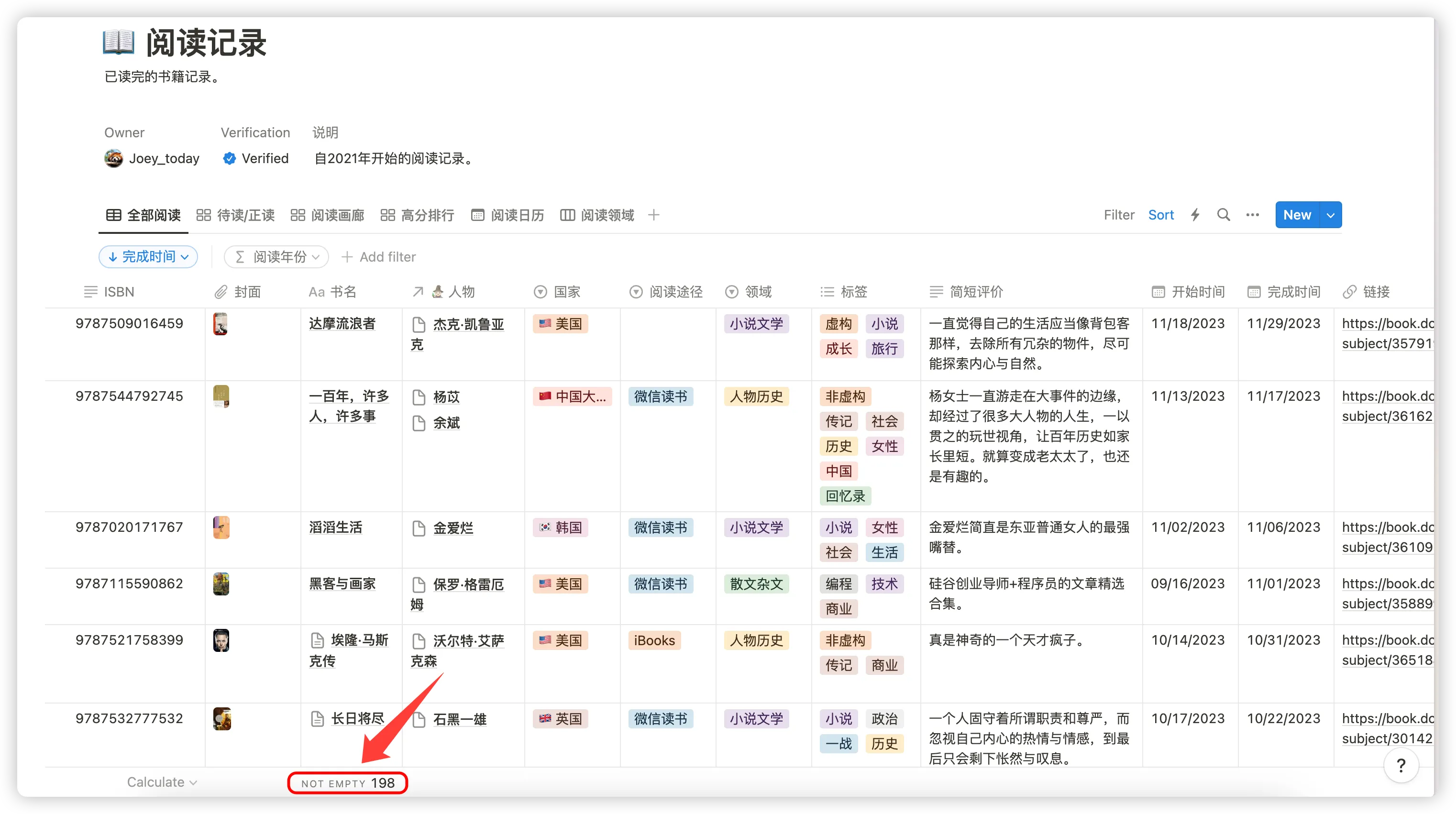Open the search magnifier icon
The width and height of the screenshot is (1456, 814).
1223,215
